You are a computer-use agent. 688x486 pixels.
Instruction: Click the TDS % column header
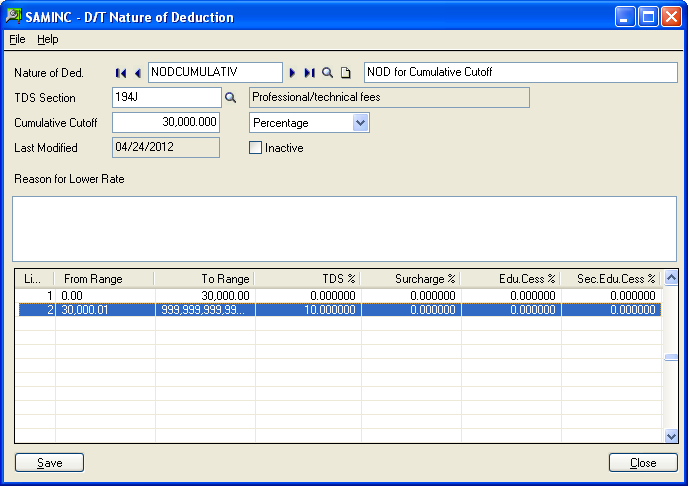click(307, 279)
